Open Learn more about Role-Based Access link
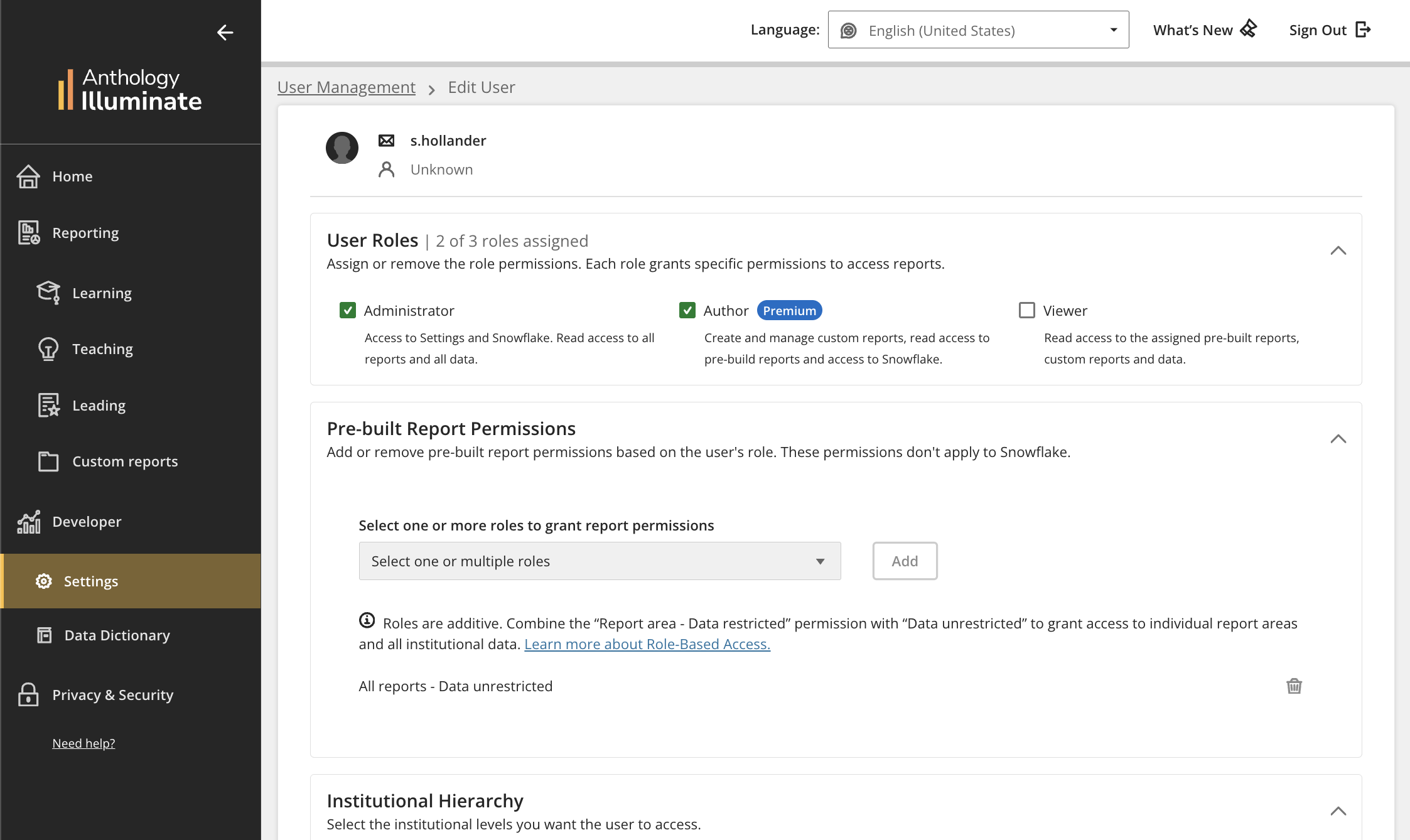Image resolution: width=1410 pixels, height=840 pixels. [x=647, y=644]
